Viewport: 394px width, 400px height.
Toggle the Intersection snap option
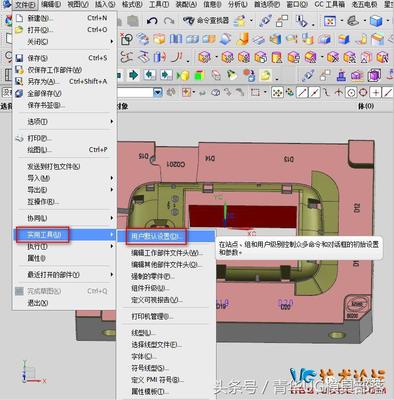339,92
